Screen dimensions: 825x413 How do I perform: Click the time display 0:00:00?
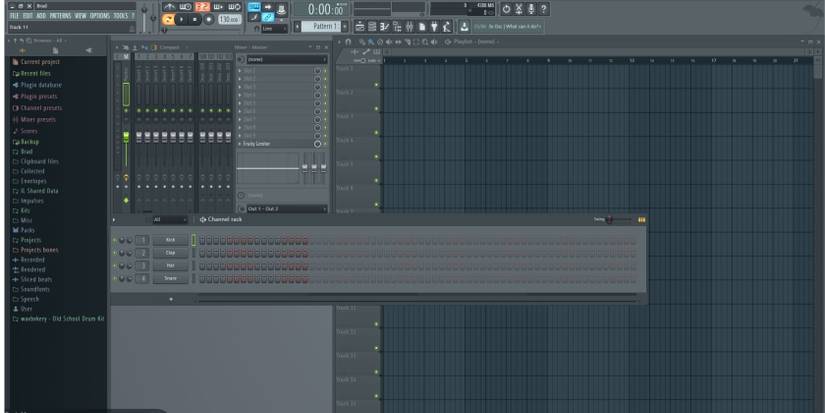click(x=325, y=9)
